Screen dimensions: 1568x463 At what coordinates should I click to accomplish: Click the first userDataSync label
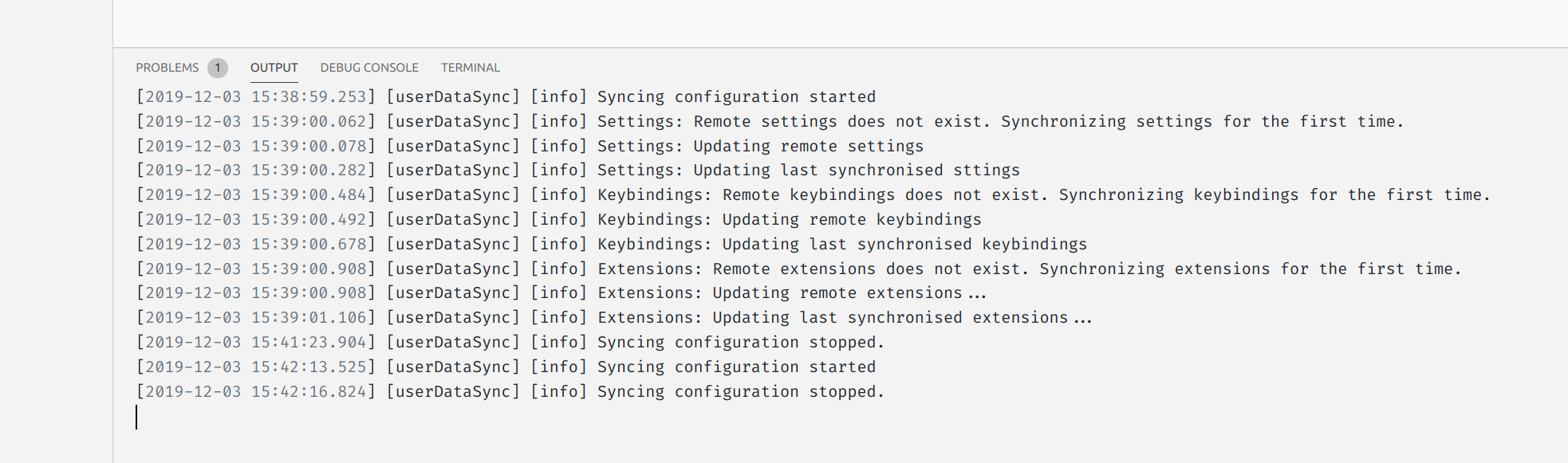point(453,96)
